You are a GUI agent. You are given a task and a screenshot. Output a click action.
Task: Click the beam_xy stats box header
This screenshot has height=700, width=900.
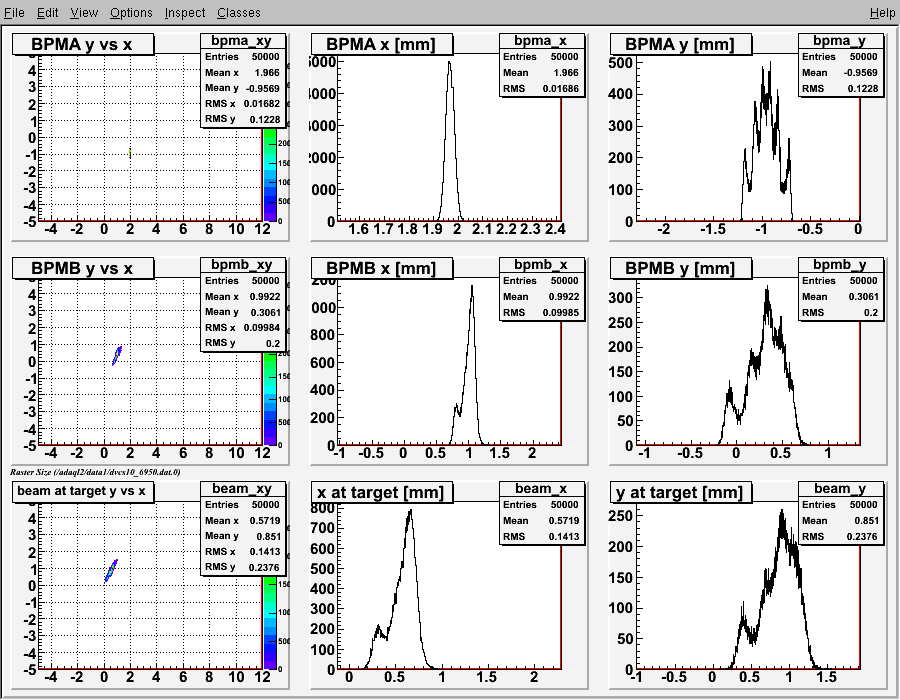243,488
